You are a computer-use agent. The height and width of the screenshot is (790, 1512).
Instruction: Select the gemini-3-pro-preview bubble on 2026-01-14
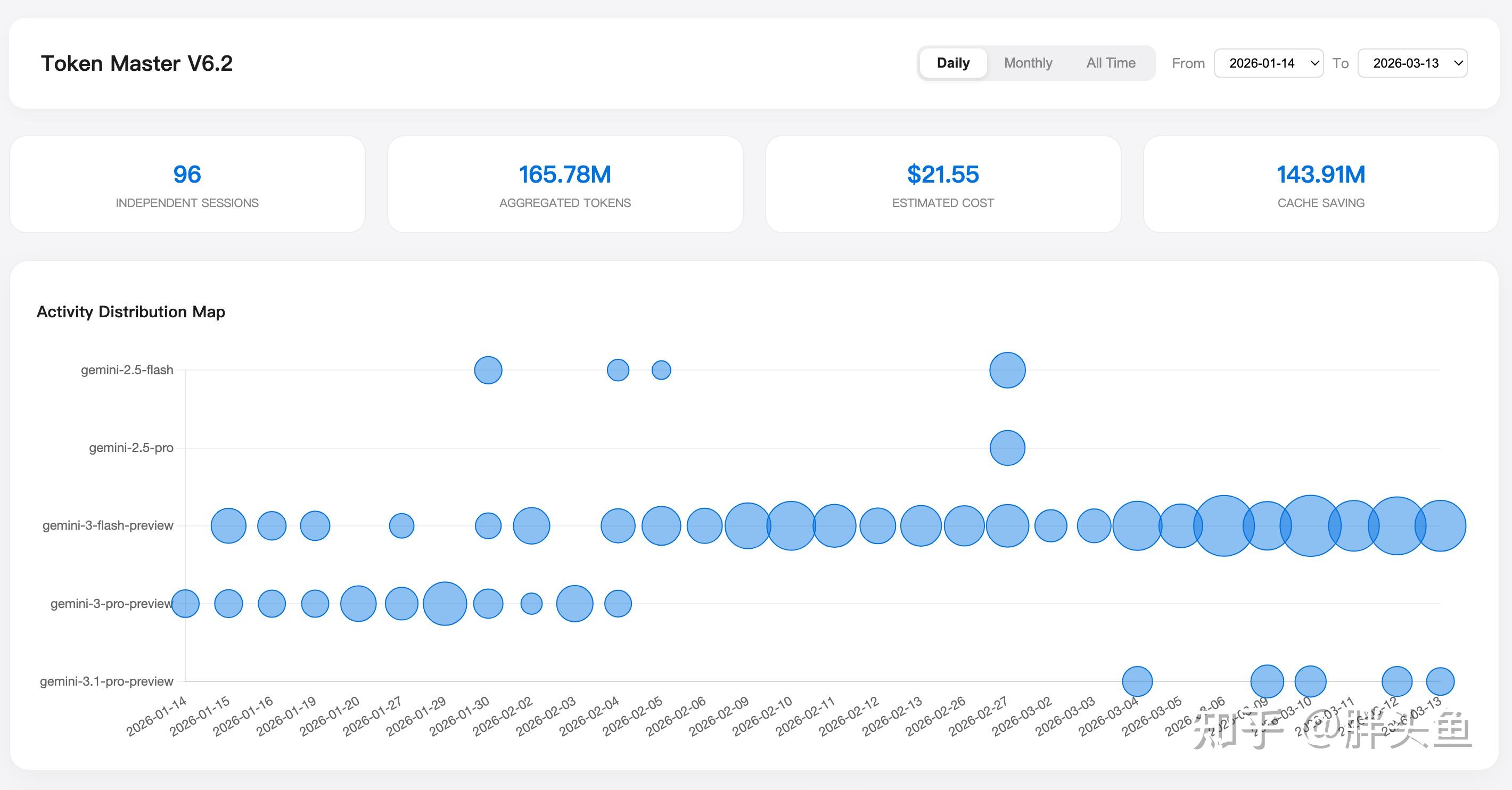[185, 603]
